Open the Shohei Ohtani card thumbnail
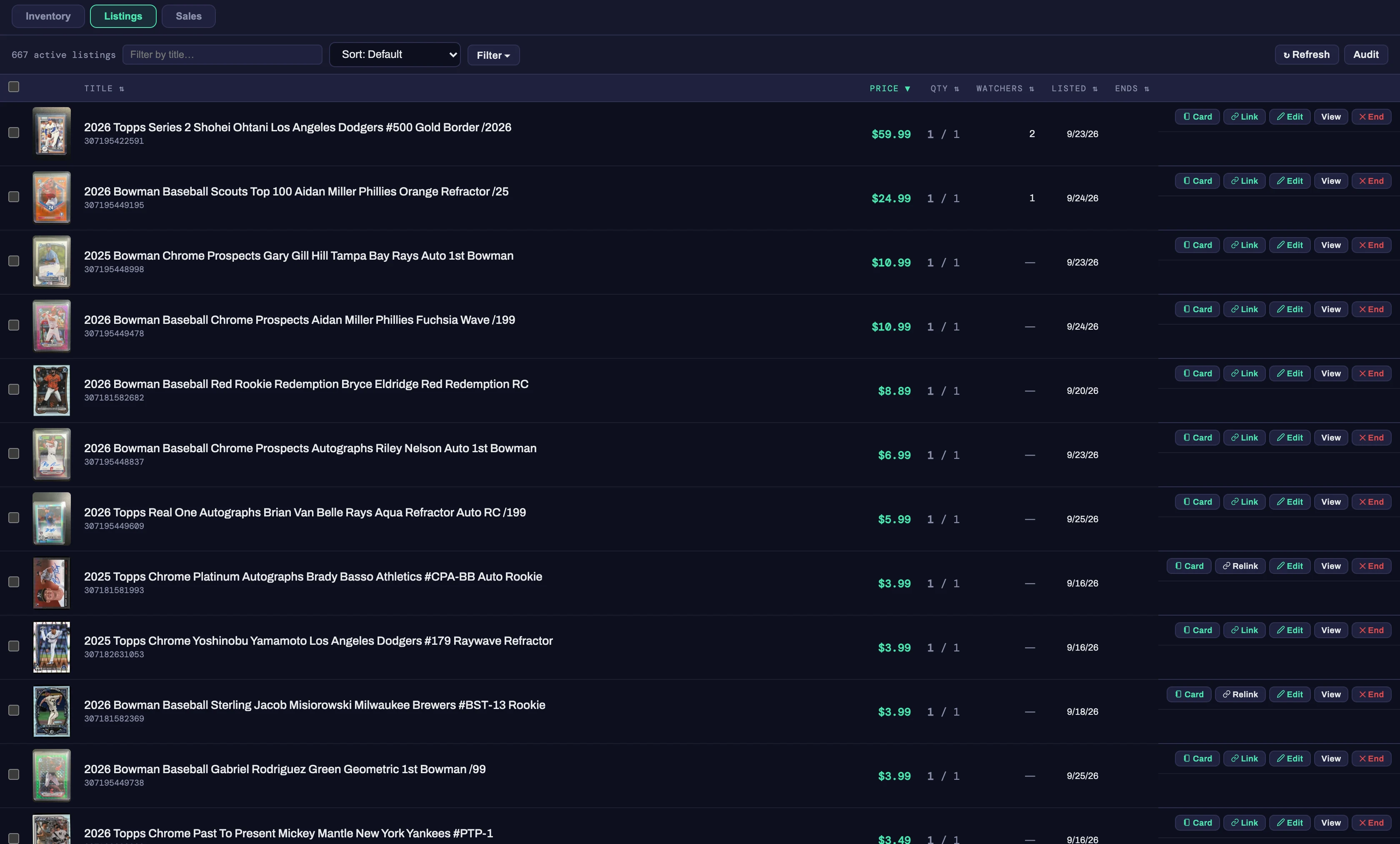This screenshot has width=1400, height=844. click(x=52, y=133)
